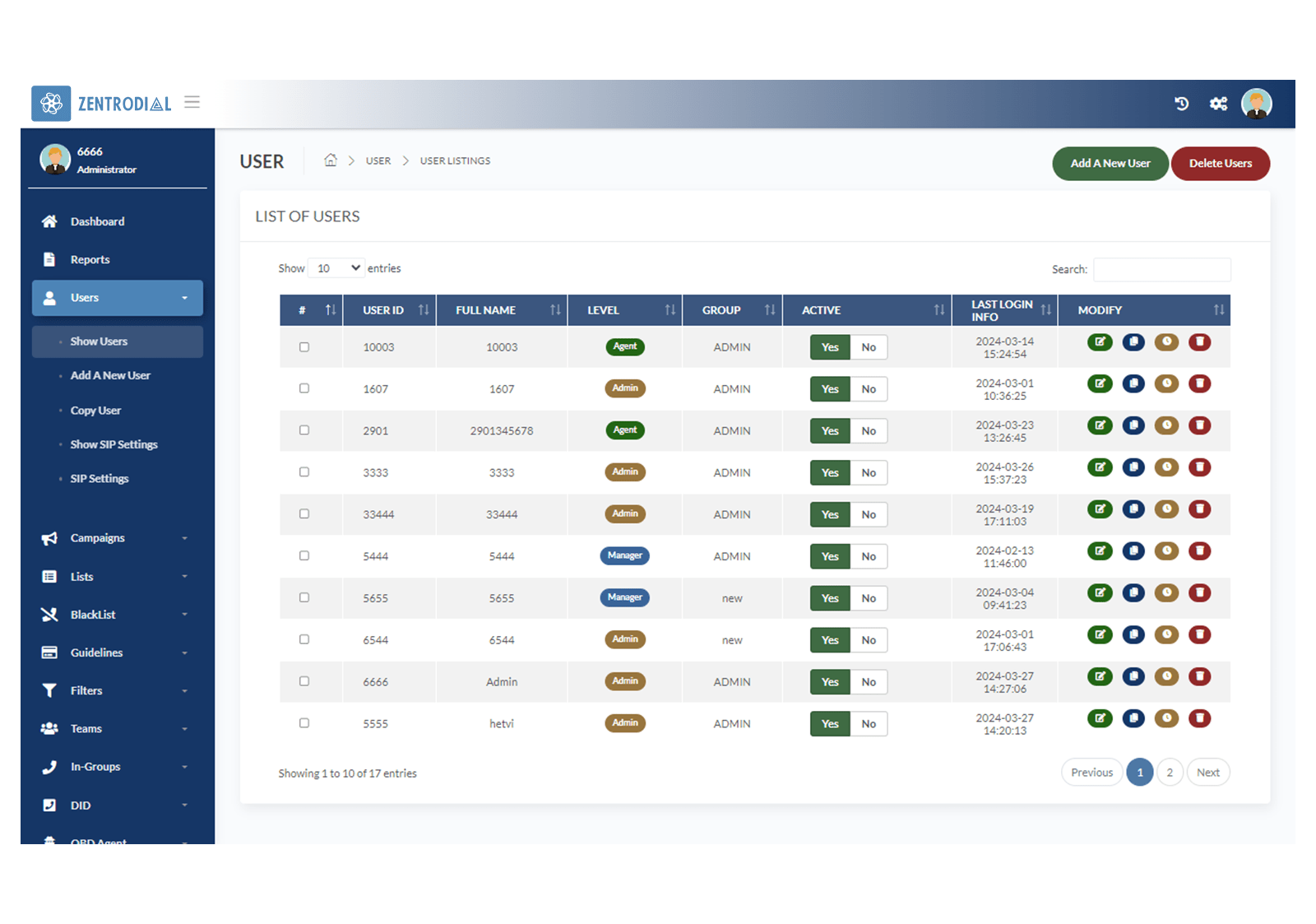Viewport: 1316px width, 924px height.
Task: Click the Search input field
Action: coord(1161,270)
